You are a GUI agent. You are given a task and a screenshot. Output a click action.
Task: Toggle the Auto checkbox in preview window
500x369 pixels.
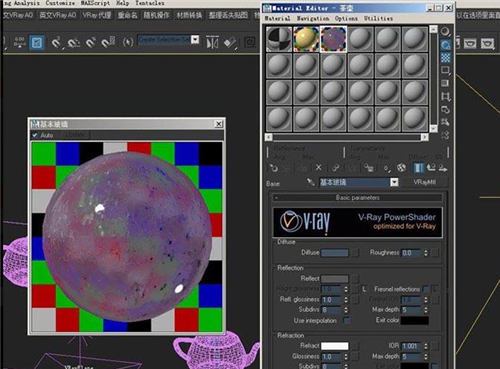(35, 135)
